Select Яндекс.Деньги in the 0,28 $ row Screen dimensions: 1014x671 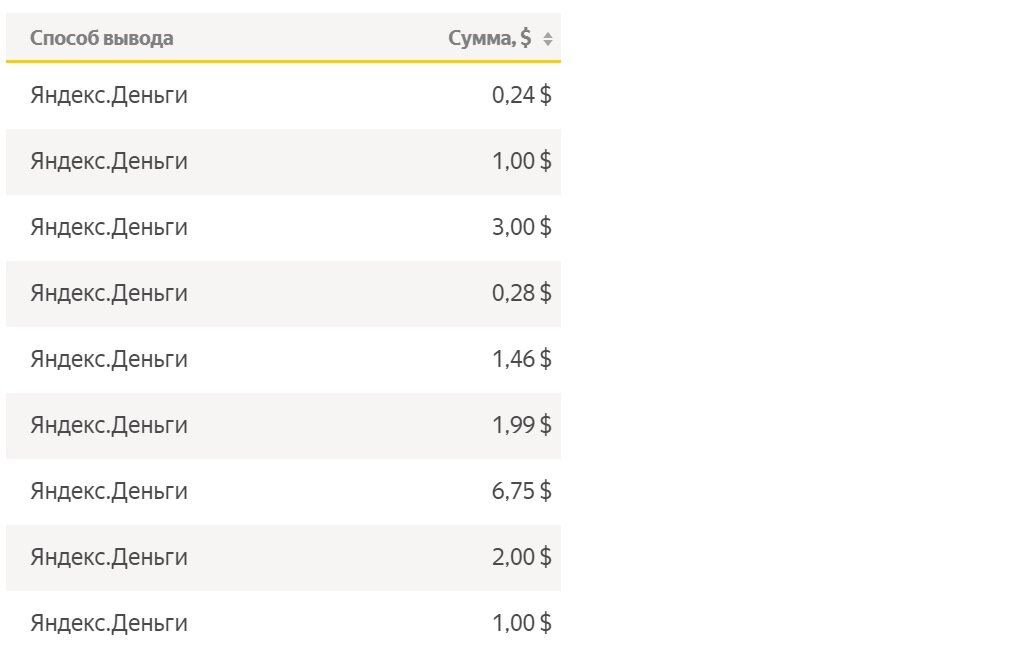pyautogui.click(x=109, y=293)
